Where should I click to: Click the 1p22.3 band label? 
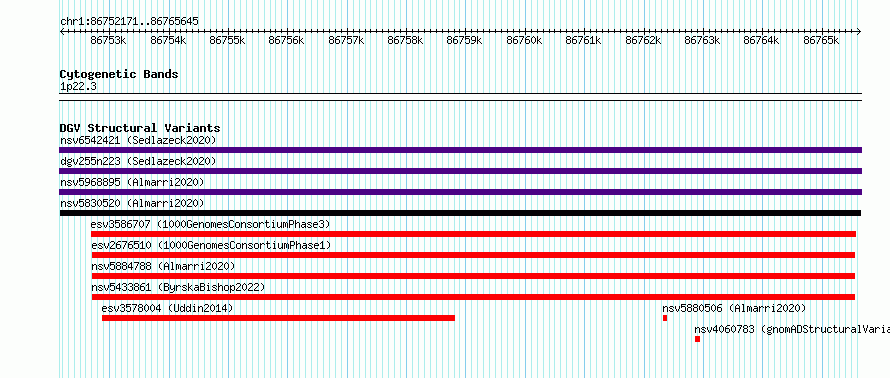78,86
